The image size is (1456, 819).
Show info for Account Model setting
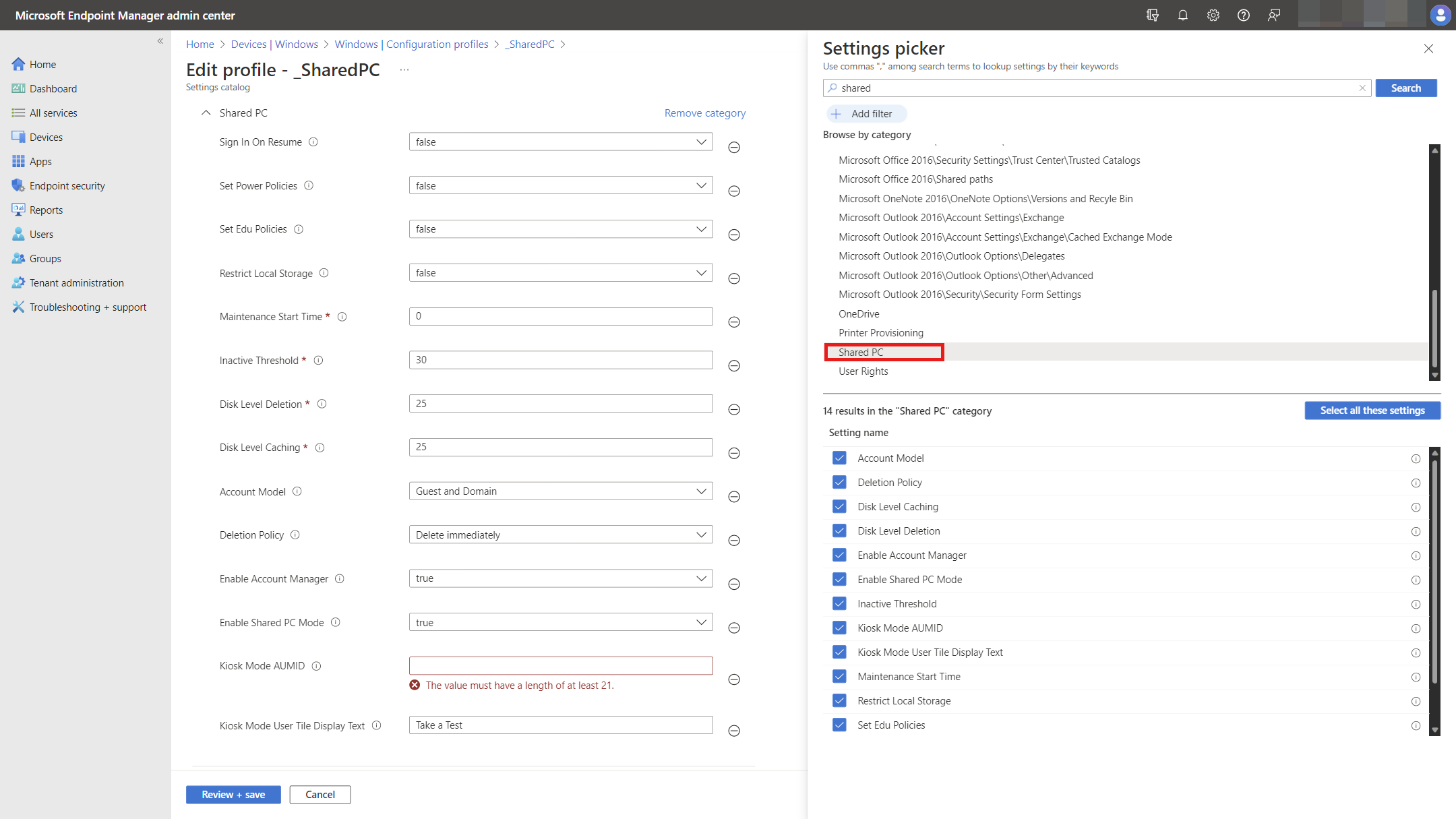[297, 491]
